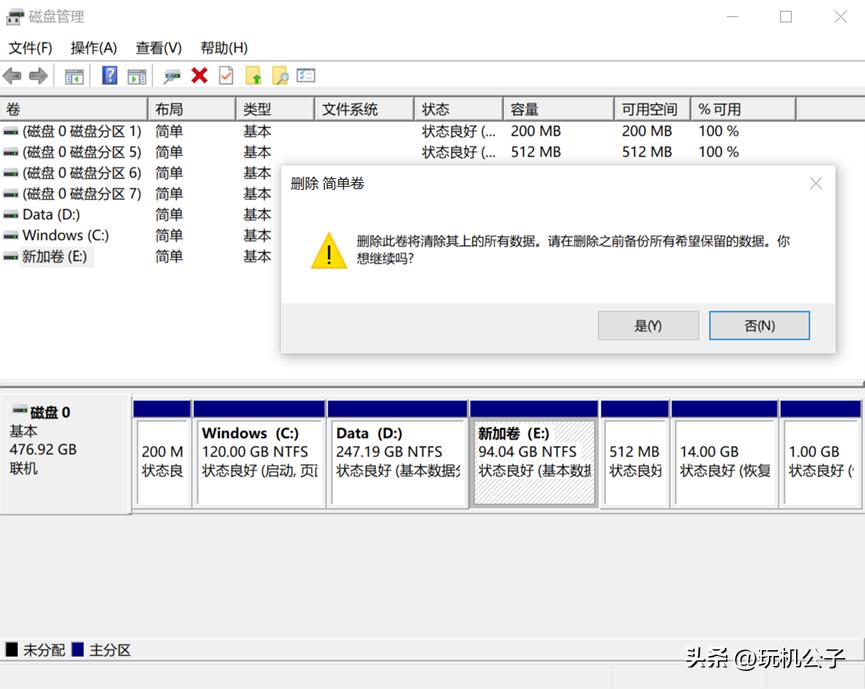This screenshot has height=689, width=865.
Task: Confirm deletion by clicking 是(Y)
Action: 648,325
